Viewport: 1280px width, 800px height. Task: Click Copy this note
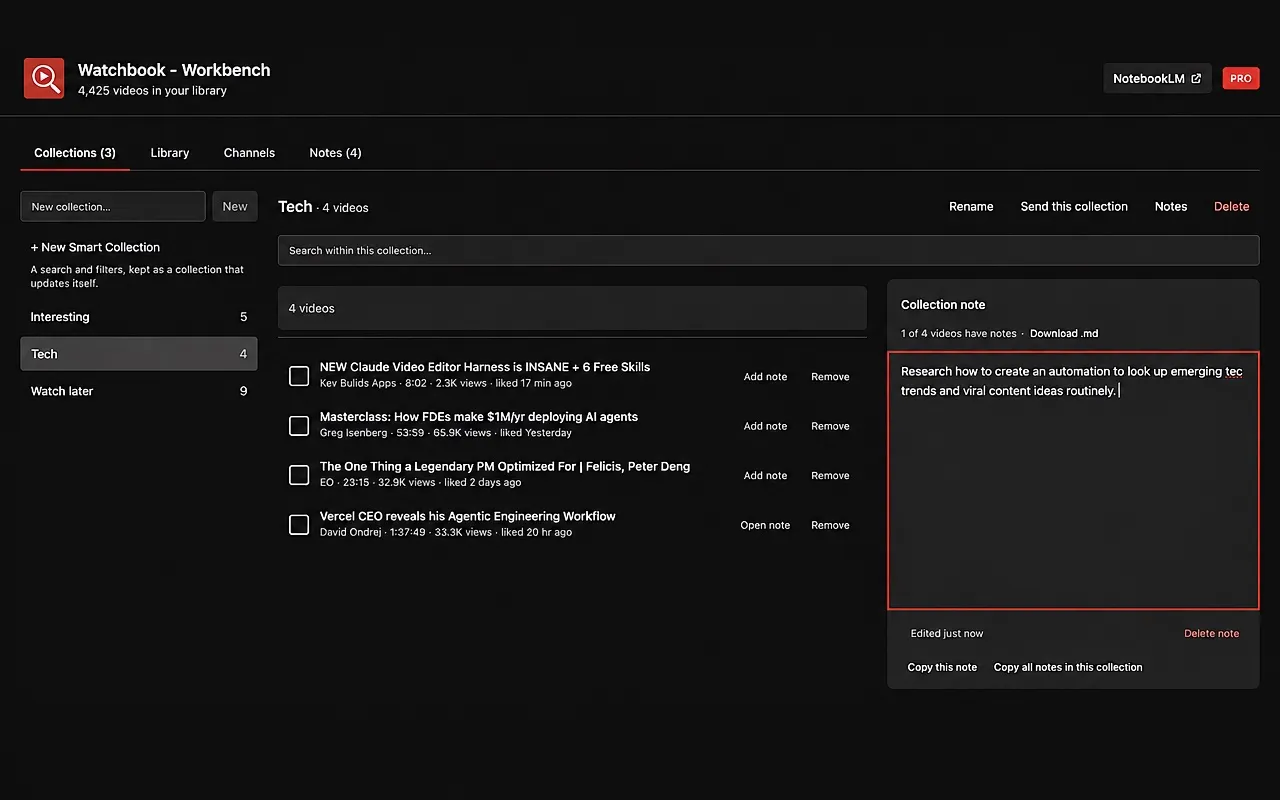tap(942, 667)
